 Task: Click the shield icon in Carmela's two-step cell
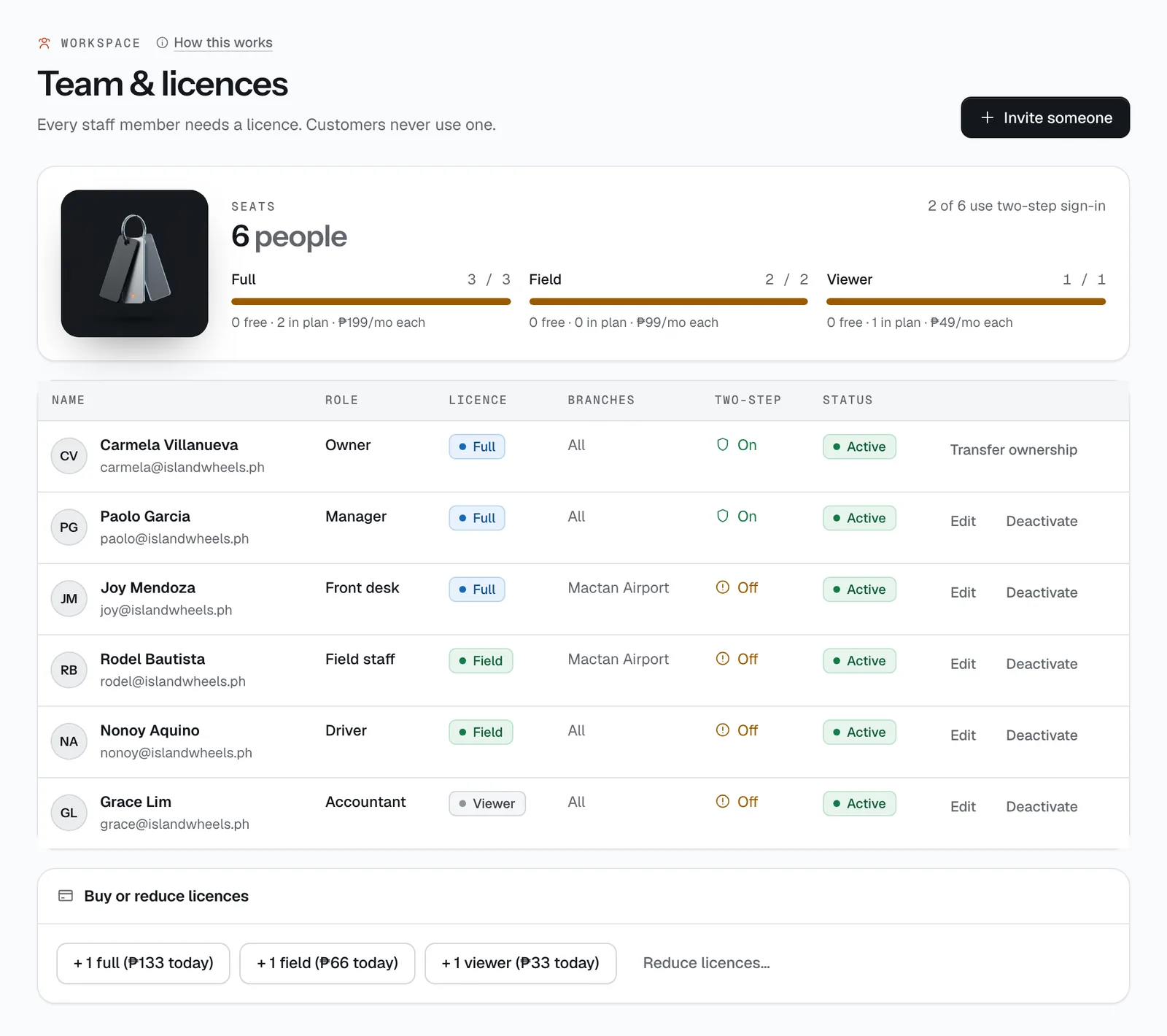tap(723, 445)
